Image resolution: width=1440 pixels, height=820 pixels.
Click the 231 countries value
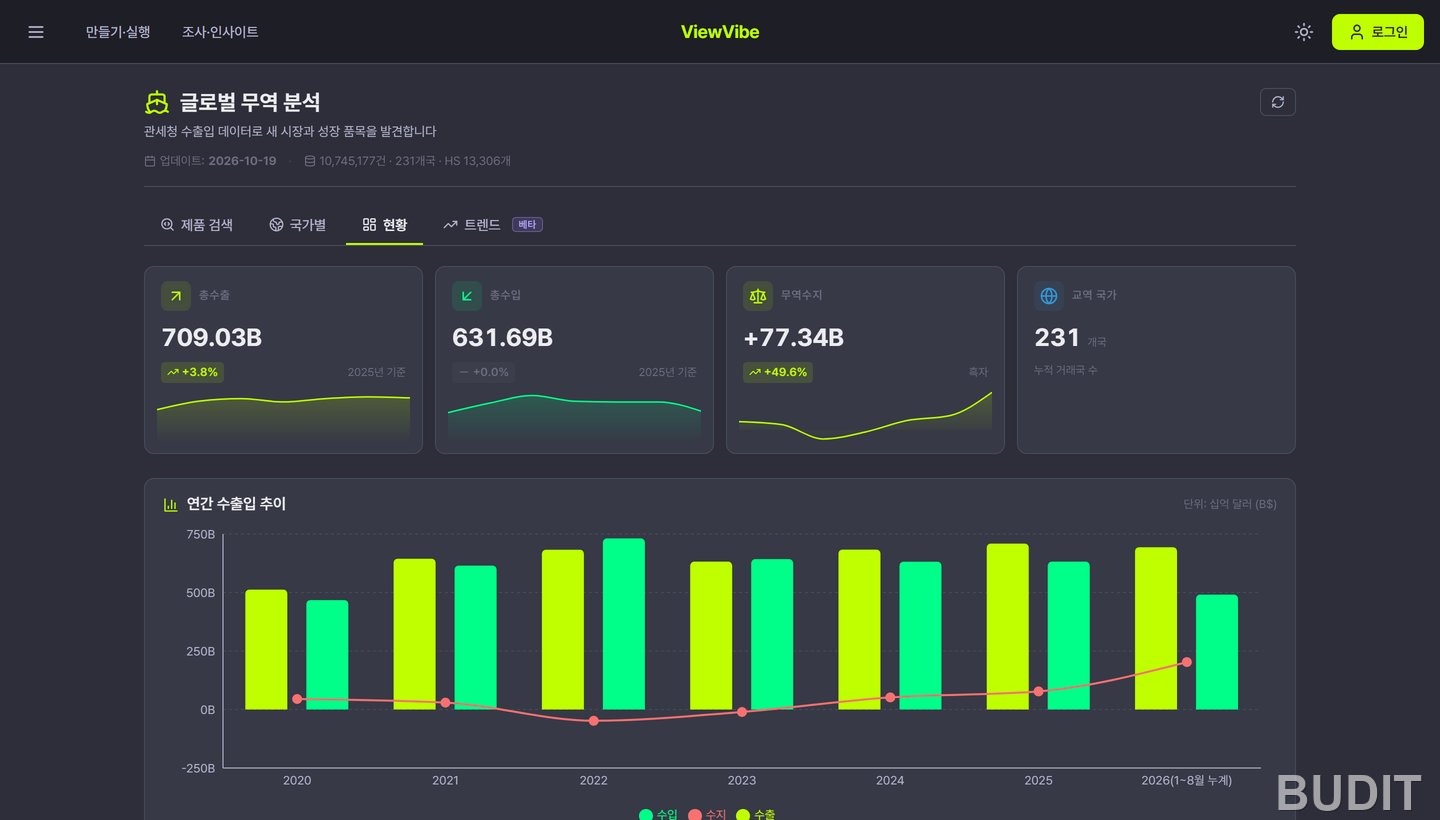(x=1057, y=338)
